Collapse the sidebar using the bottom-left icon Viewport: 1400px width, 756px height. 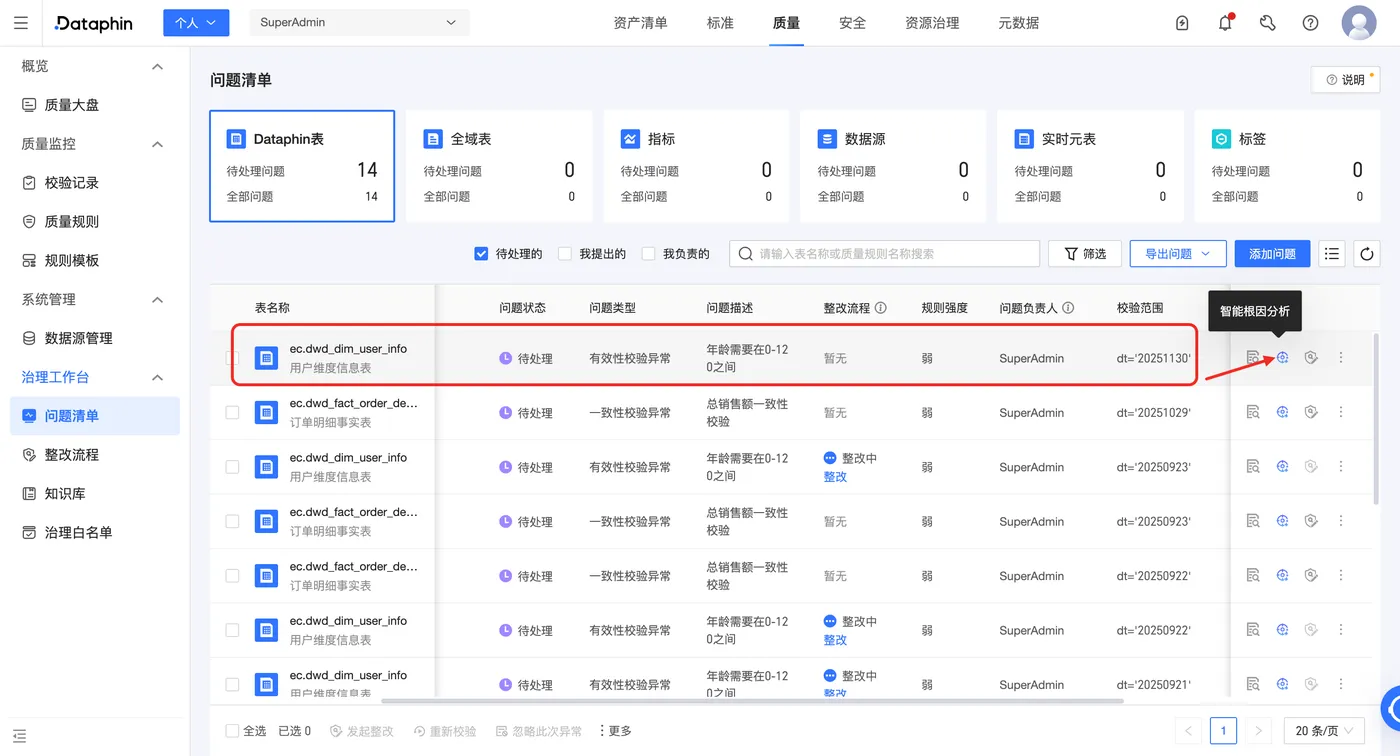point(20,736)
